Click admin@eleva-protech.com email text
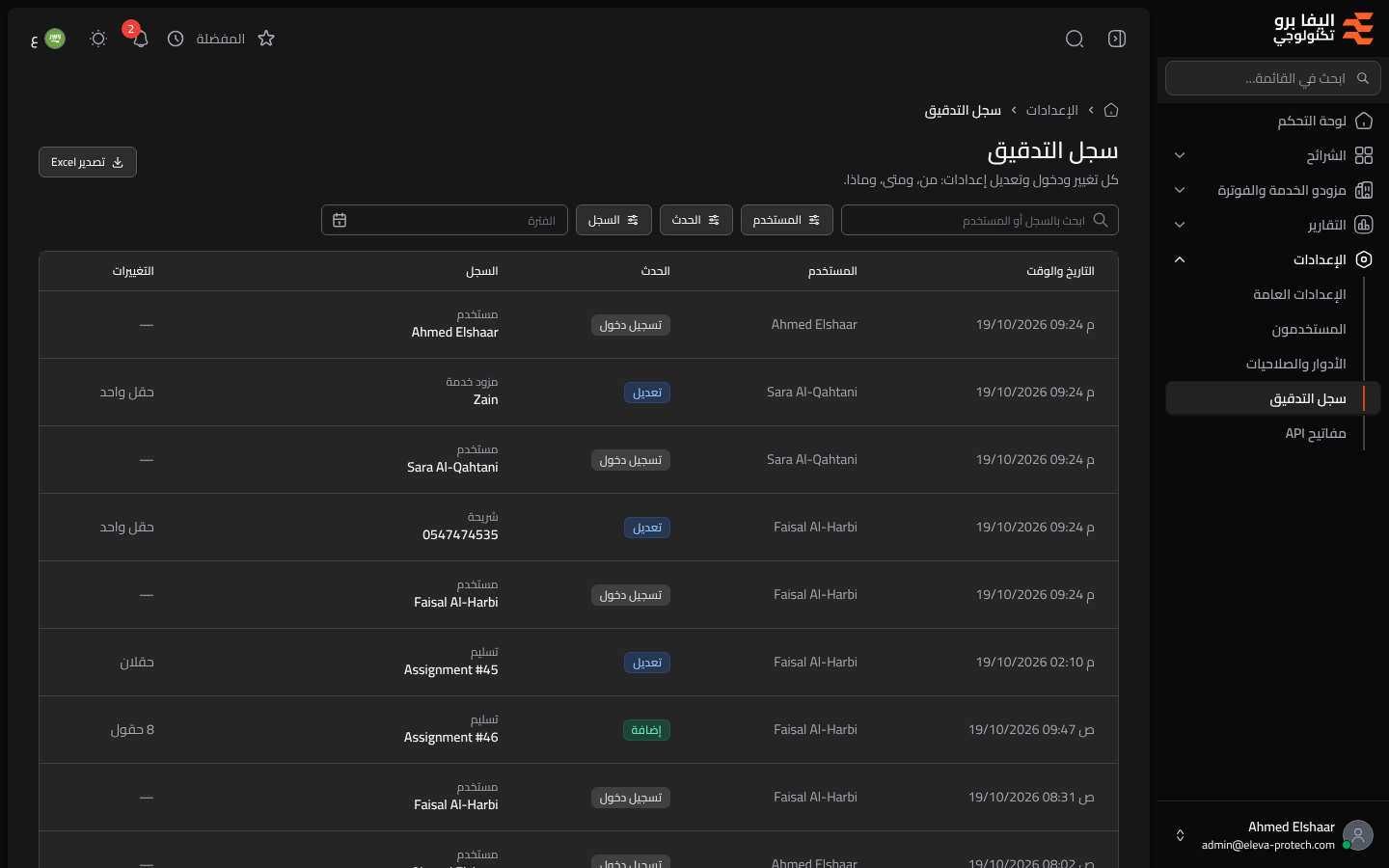The height and width of the screenshot is (868, 1389). pos(1267,845)
